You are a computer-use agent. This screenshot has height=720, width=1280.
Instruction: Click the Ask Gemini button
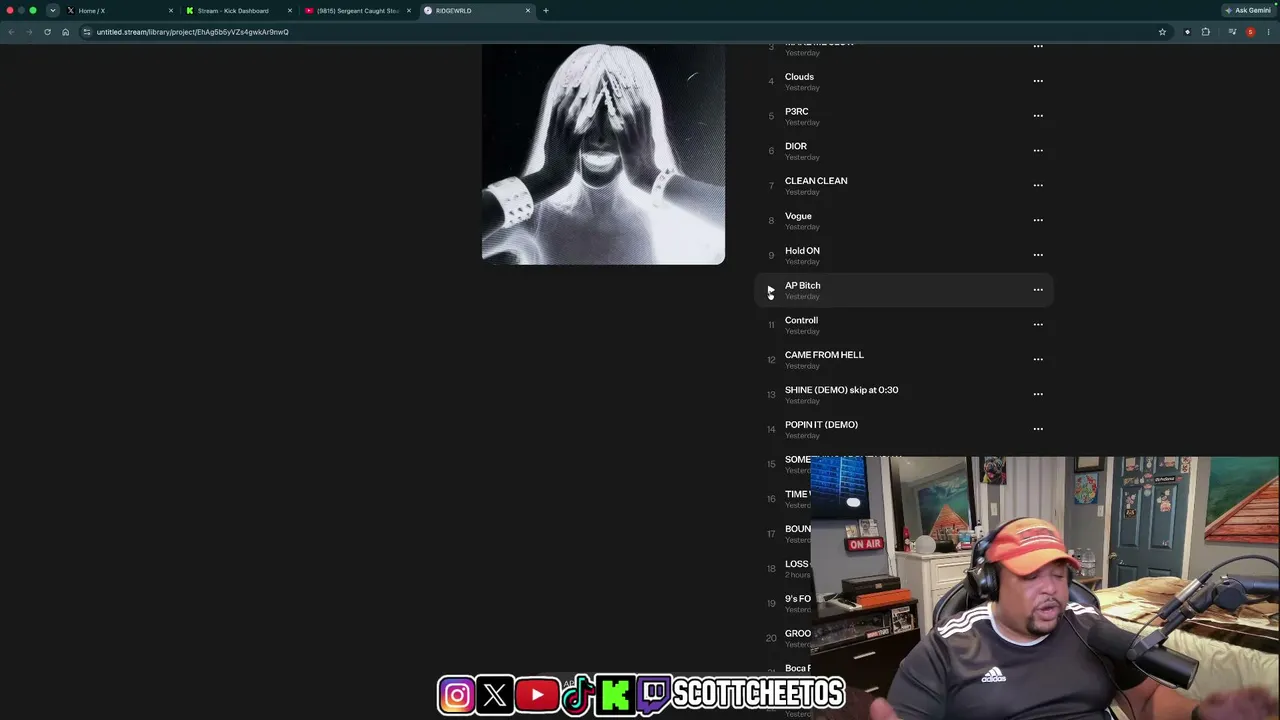pyautogui.click(x=1248, y=11)
